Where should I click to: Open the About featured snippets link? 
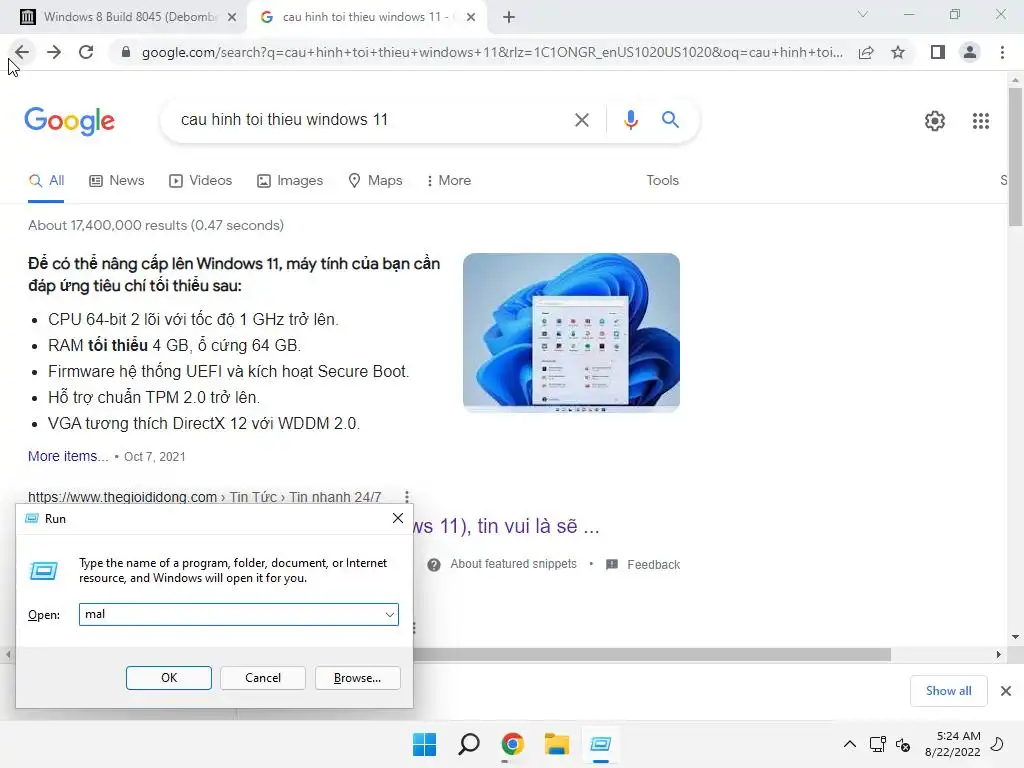513,564
